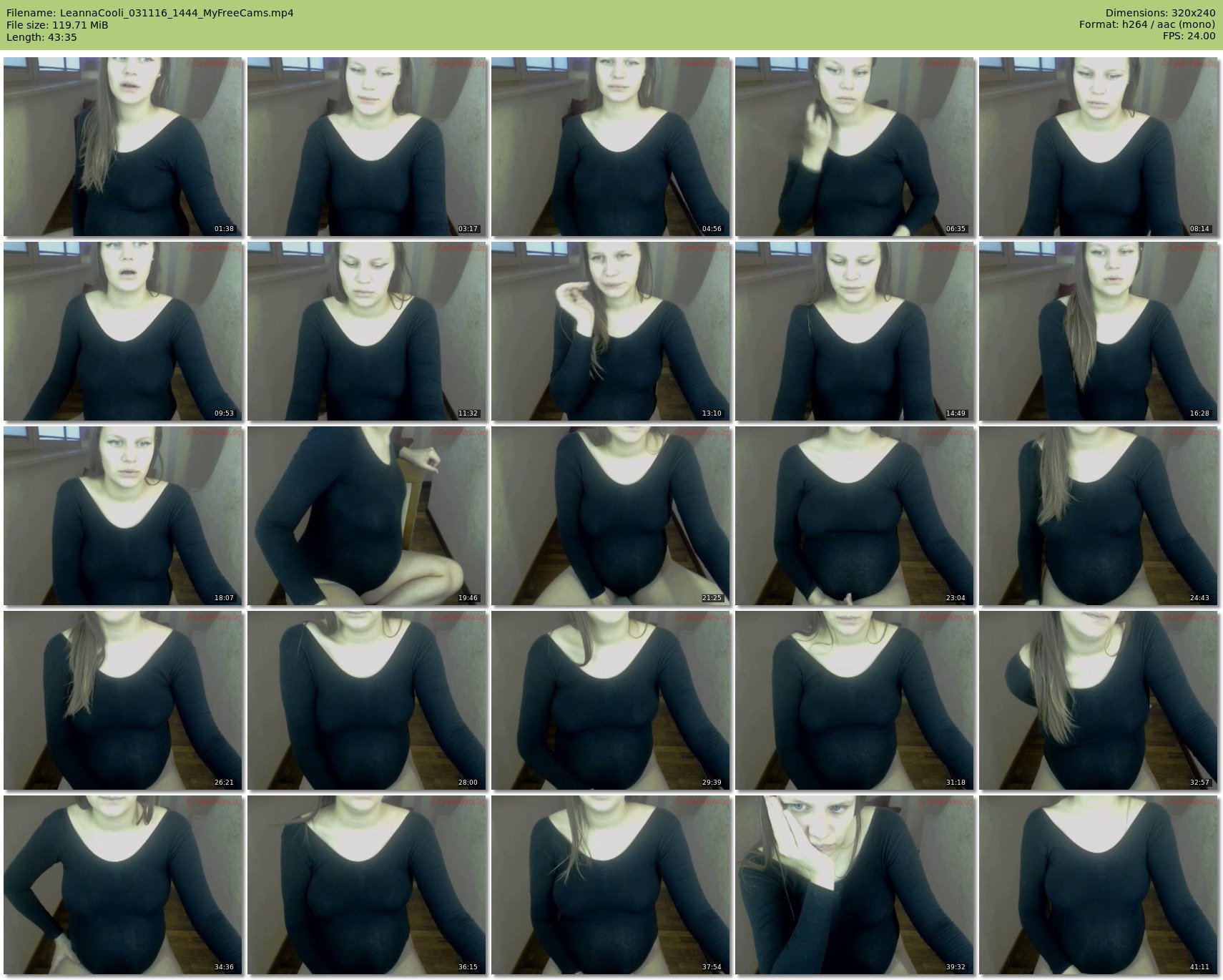Select the thumbnail marked 37:54
The width and height of the screenshot is (1223, 980).
coord(611,885)
